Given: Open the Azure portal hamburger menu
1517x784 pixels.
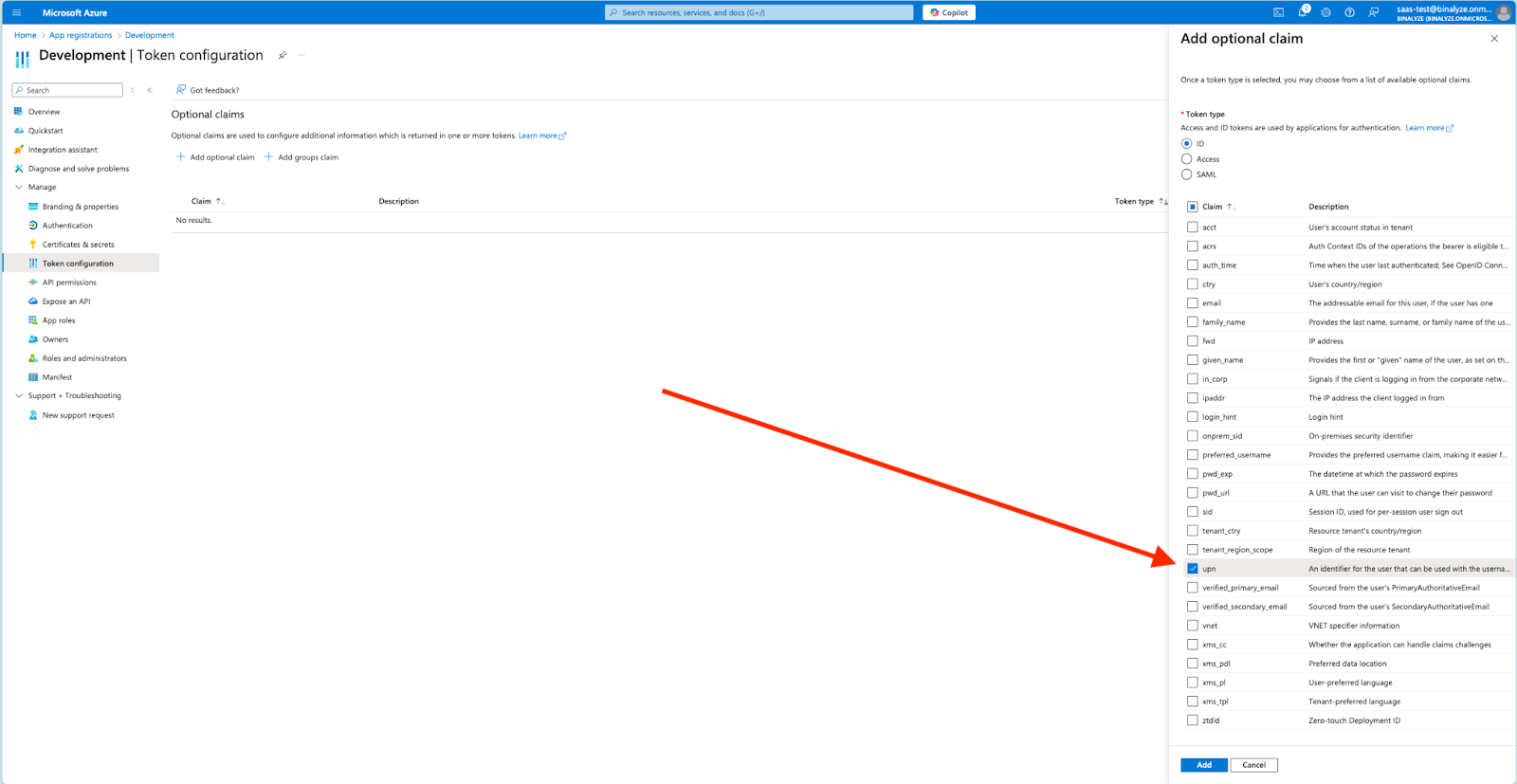Looking at the screenshot, I should click(16, 12).
